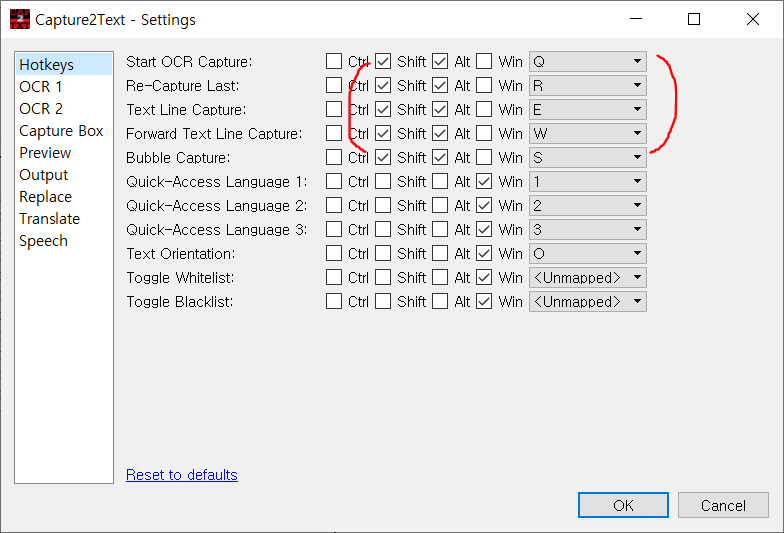This screenshot has width=784, height=533.
Task: Switch to the Preview settings page
Action: pos(64,152)
